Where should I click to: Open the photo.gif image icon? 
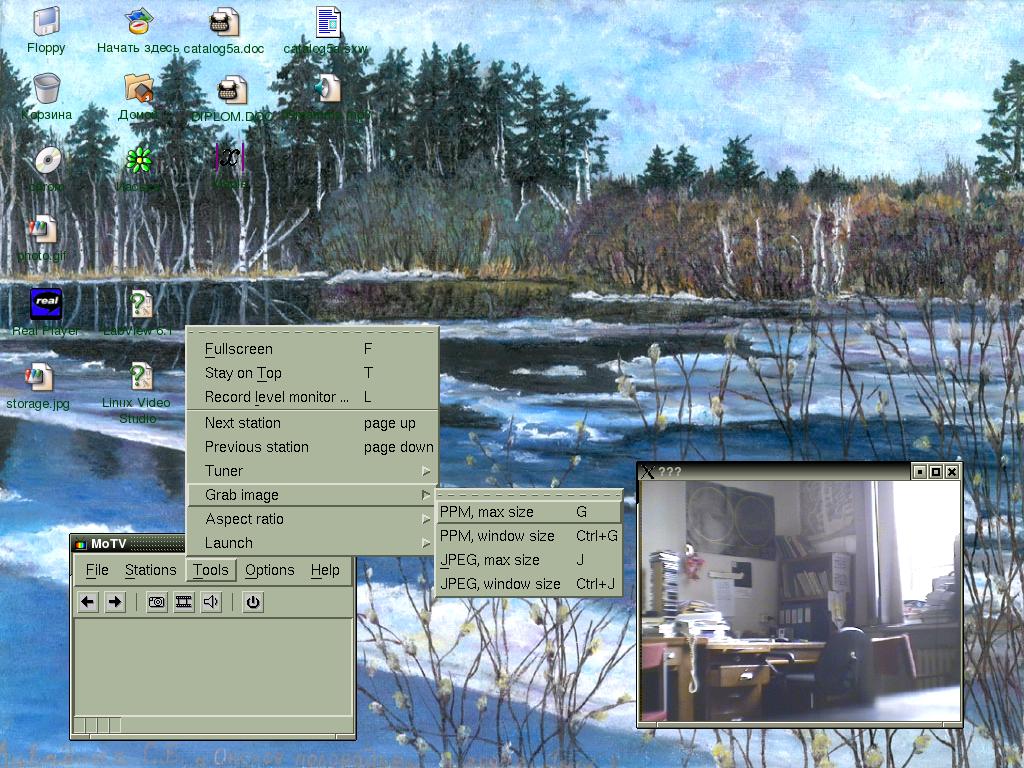(x=42, y=229)
